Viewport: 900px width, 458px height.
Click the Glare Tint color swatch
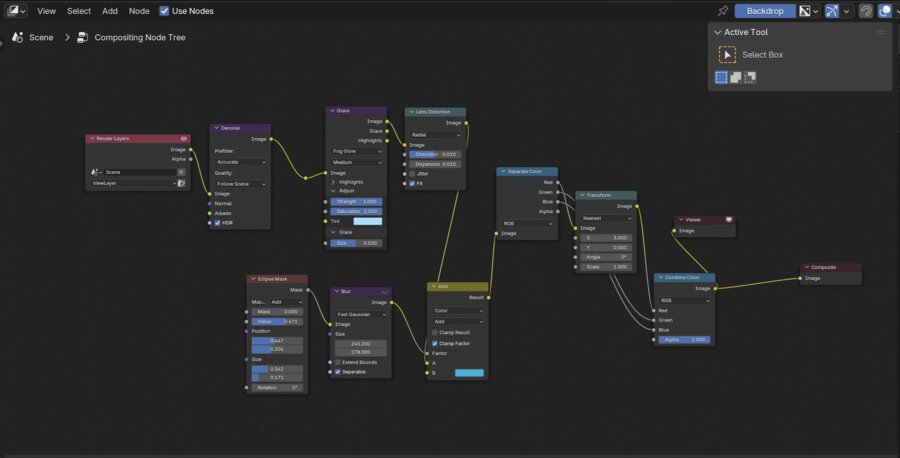(x=367, y=221)
